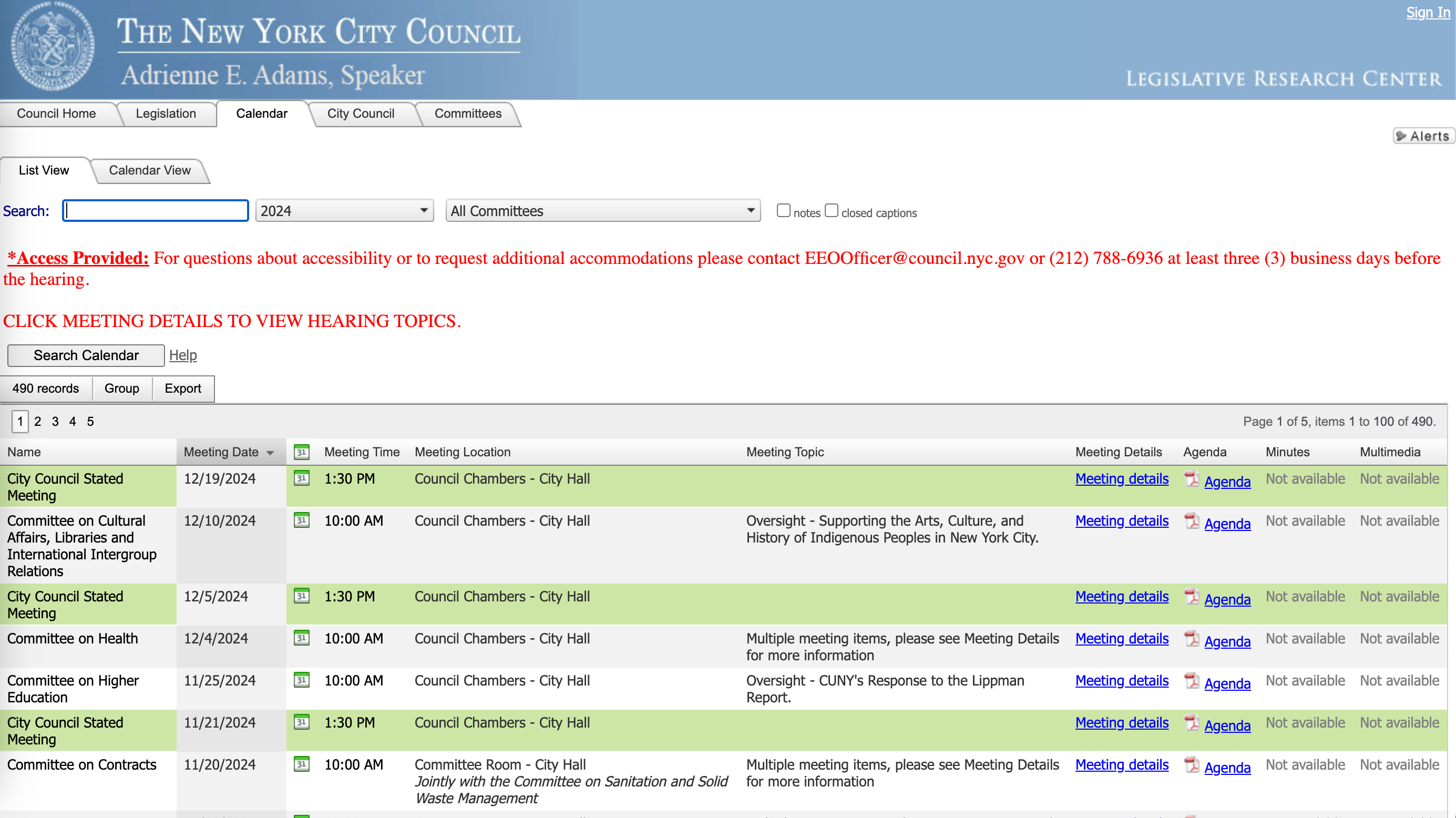Click the PDF agenda icon for Higher Education
This screenshot has height=818, width=1456.
click(x=1192, y=681)
